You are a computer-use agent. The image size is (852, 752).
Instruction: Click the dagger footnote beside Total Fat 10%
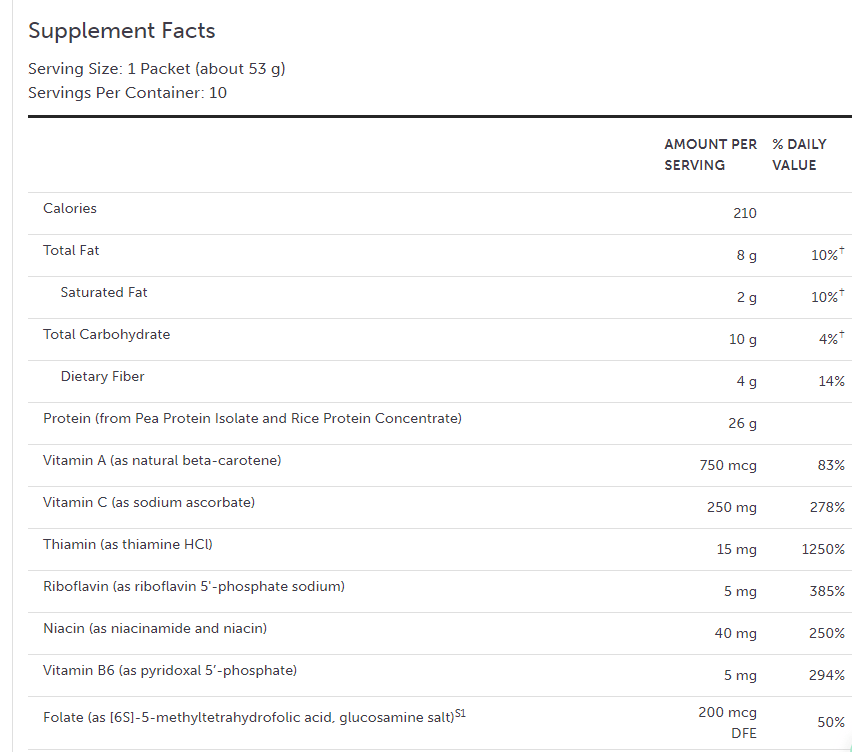842,251
